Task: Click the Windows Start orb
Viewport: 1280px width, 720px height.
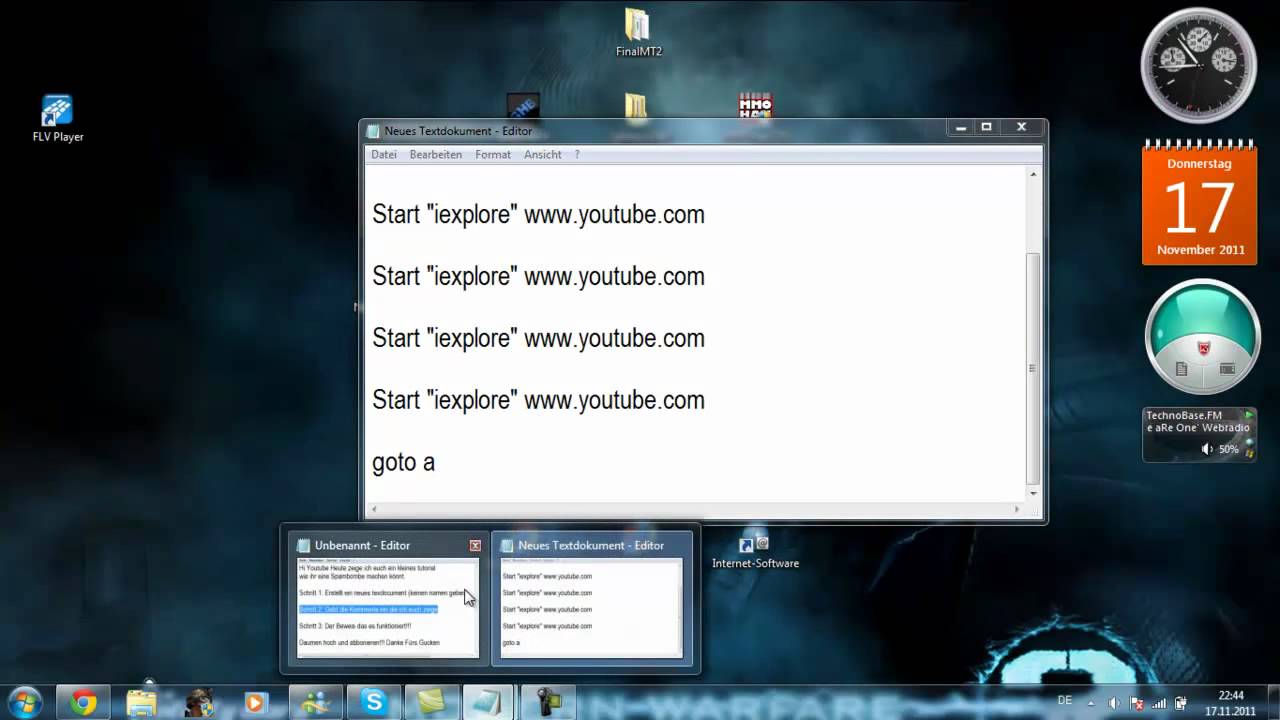Action: tap(23, 703)
